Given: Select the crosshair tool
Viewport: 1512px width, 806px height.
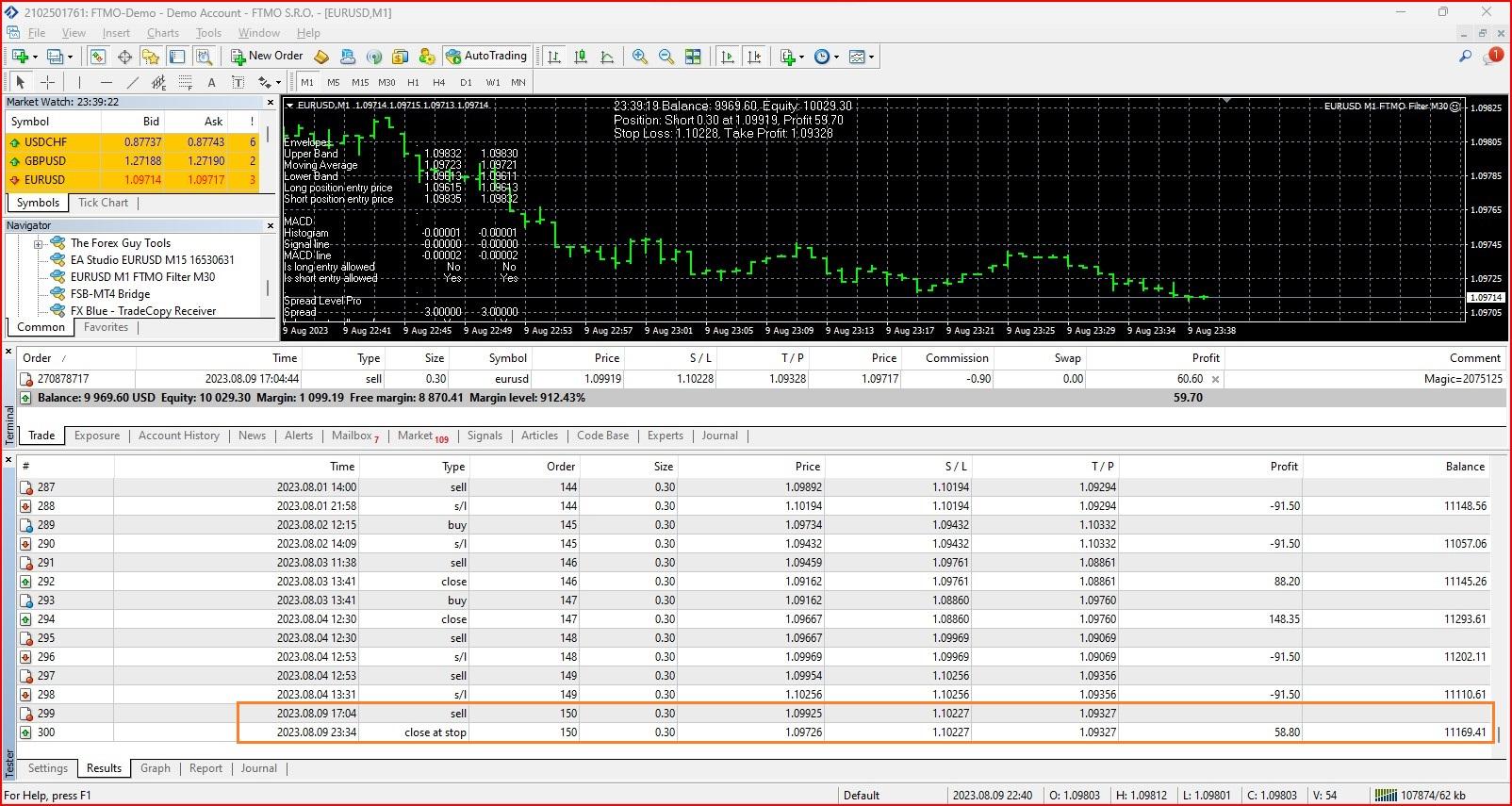Looking at the screenshot, I should click(47, 82).
